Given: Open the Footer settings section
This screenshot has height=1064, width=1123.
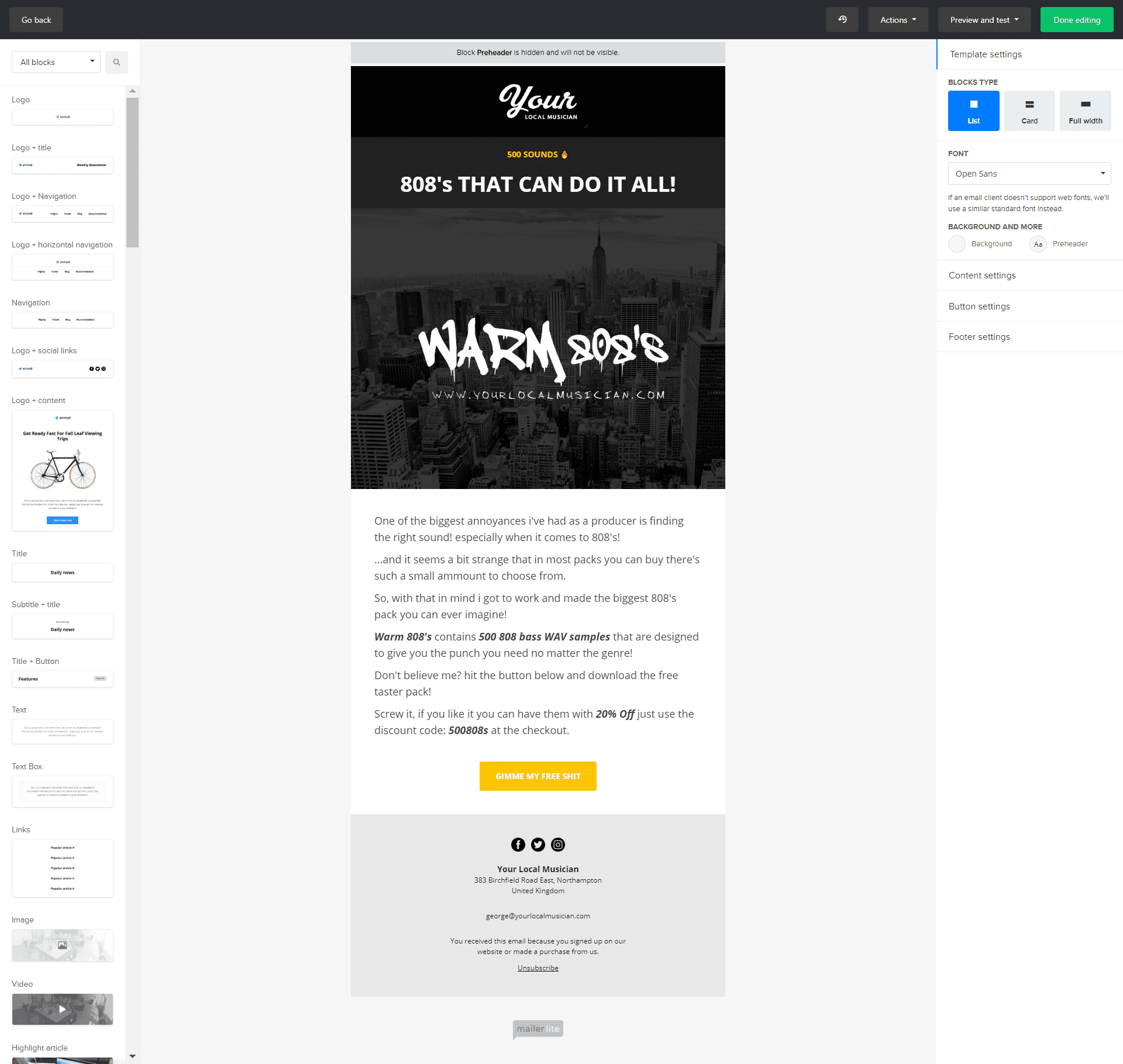Looking at the screenshot, I should coord(979,336).
